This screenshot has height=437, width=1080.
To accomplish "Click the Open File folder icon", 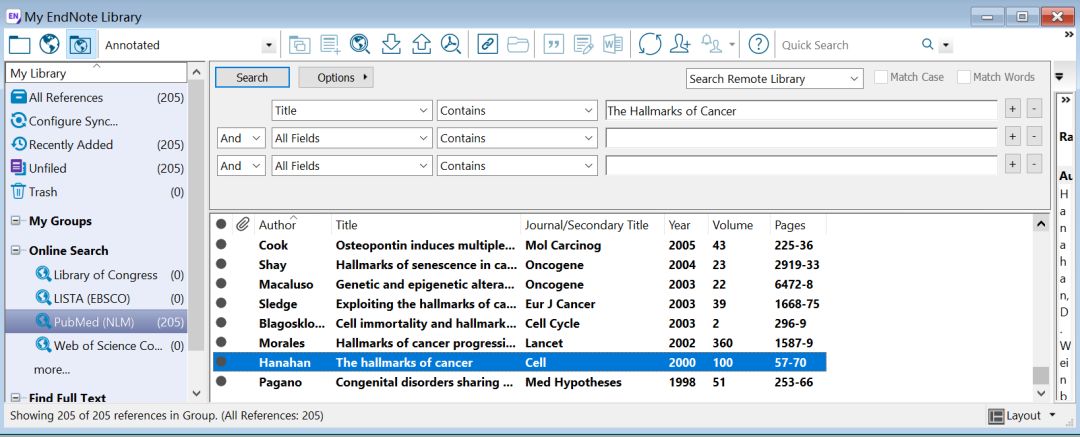I will tap(518, 45).
